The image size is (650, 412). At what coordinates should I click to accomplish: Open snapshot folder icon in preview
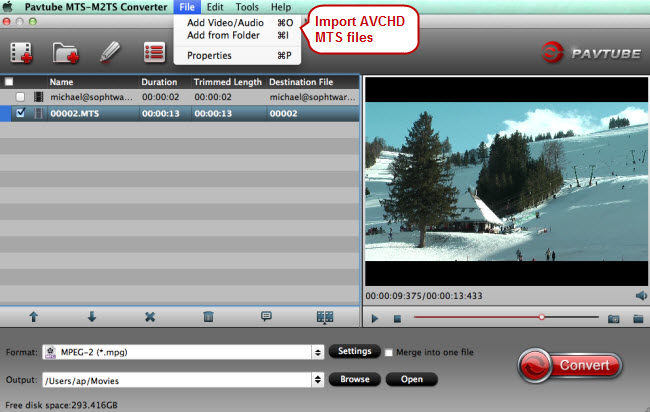(638, 318)
